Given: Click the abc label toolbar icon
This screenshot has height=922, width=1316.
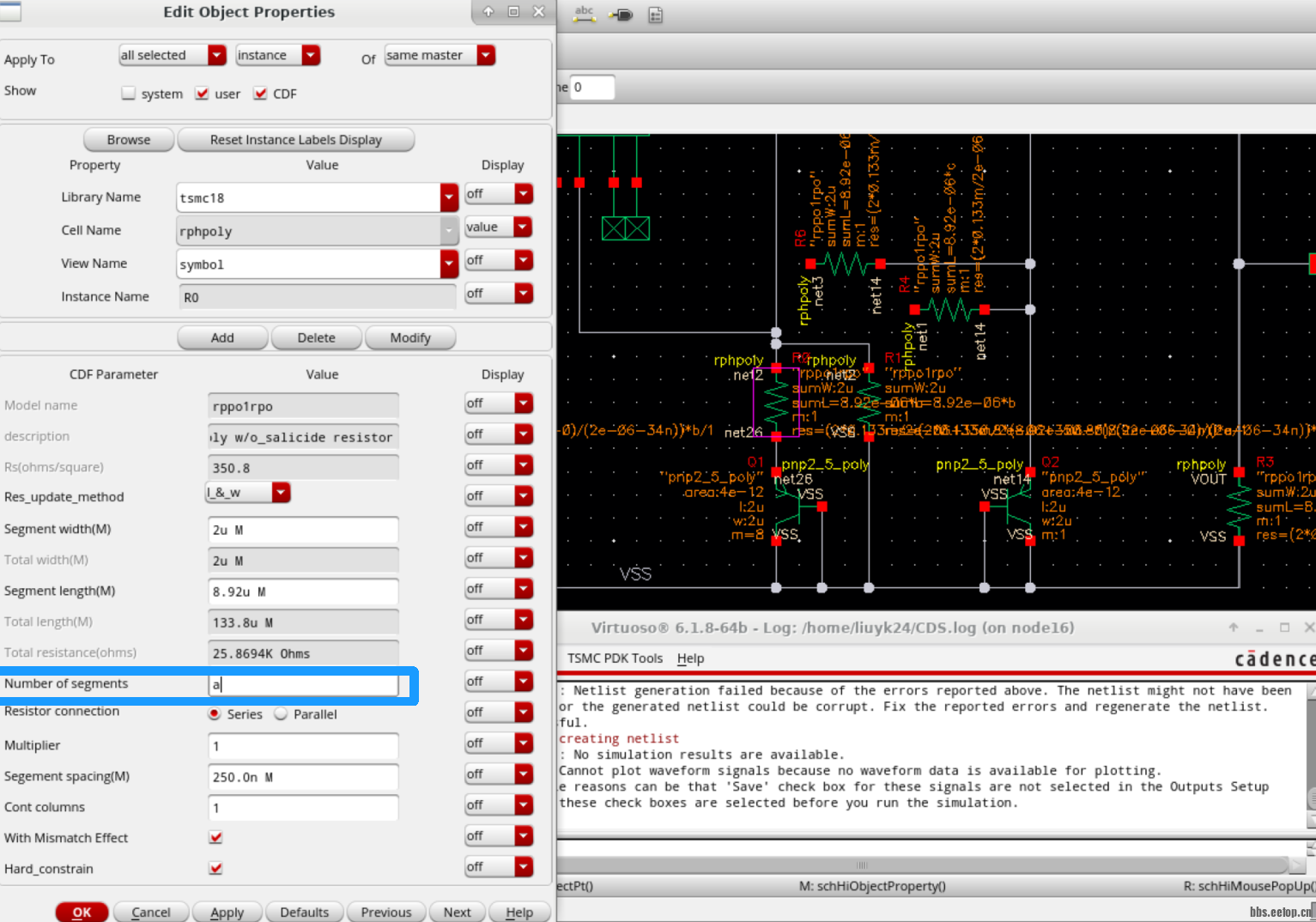Looking at the screenshot, I should [585, 13].
